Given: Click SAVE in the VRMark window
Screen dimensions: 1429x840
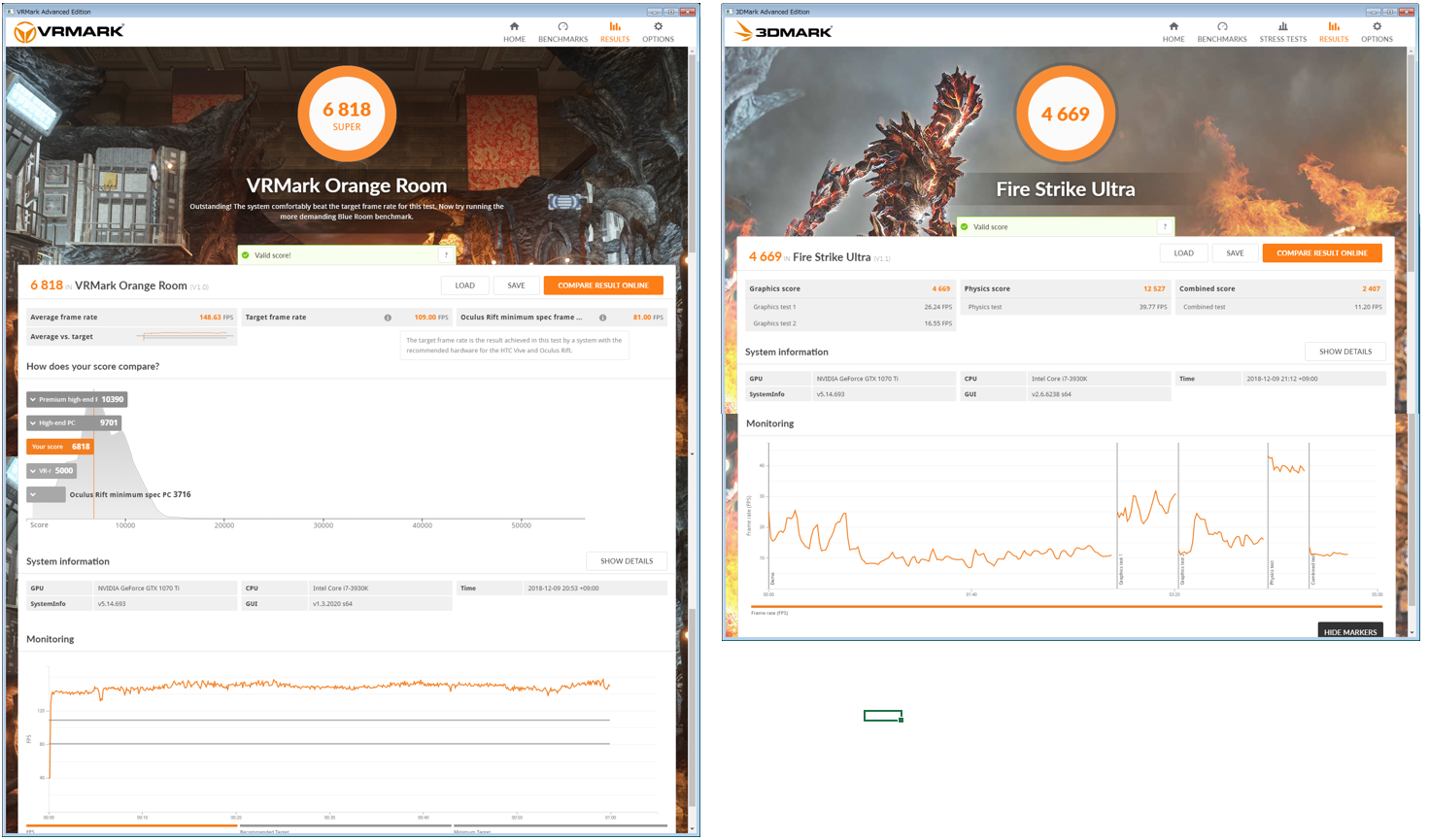Looking at the screenshot, I should [516, 286].
